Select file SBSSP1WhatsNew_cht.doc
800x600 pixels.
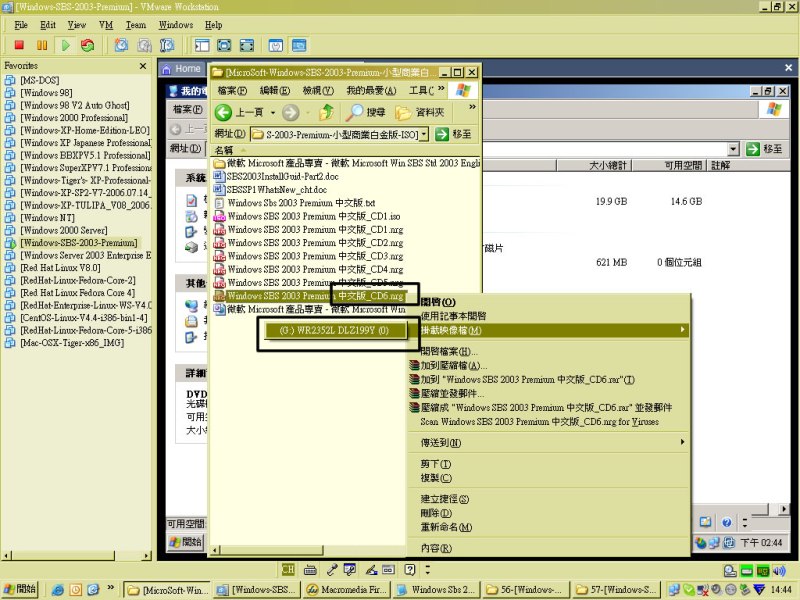click(x=277, y=190)
